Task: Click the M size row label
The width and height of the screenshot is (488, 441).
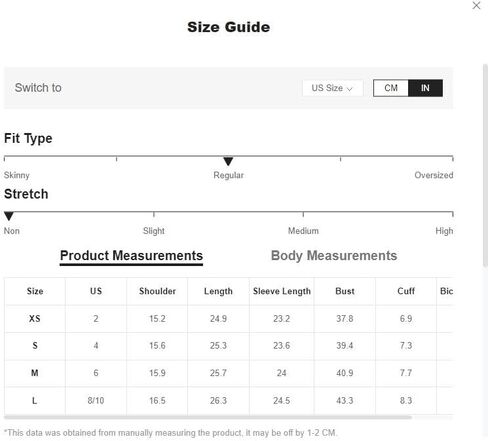Action: point(35,373)
